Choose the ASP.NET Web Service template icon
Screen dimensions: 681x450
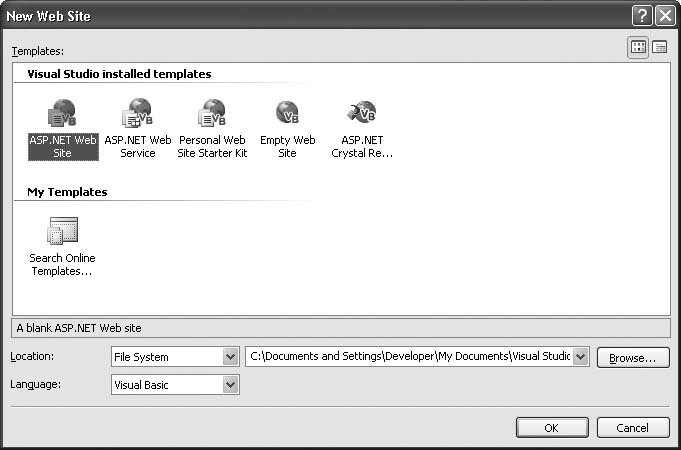coord(137,113)
